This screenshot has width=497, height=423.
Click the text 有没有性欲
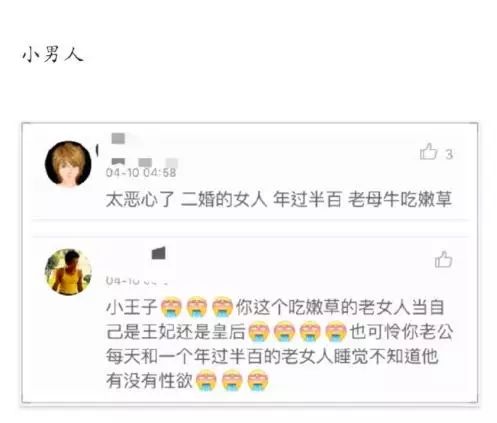click(x=149, y=380)
